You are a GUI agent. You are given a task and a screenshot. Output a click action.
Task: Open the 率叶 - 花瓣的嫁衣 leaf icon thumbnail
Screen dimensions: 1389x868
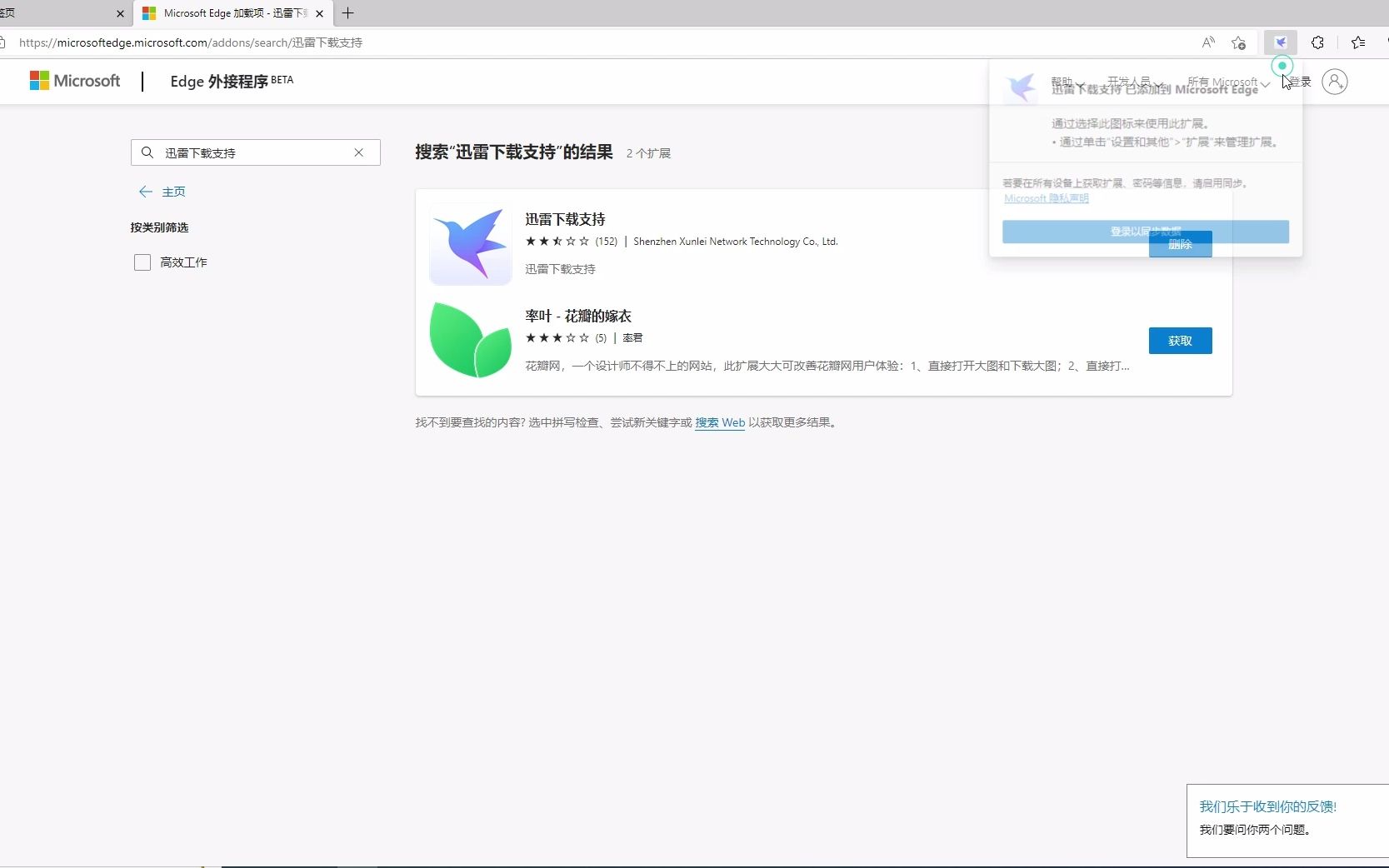point(471,340)
